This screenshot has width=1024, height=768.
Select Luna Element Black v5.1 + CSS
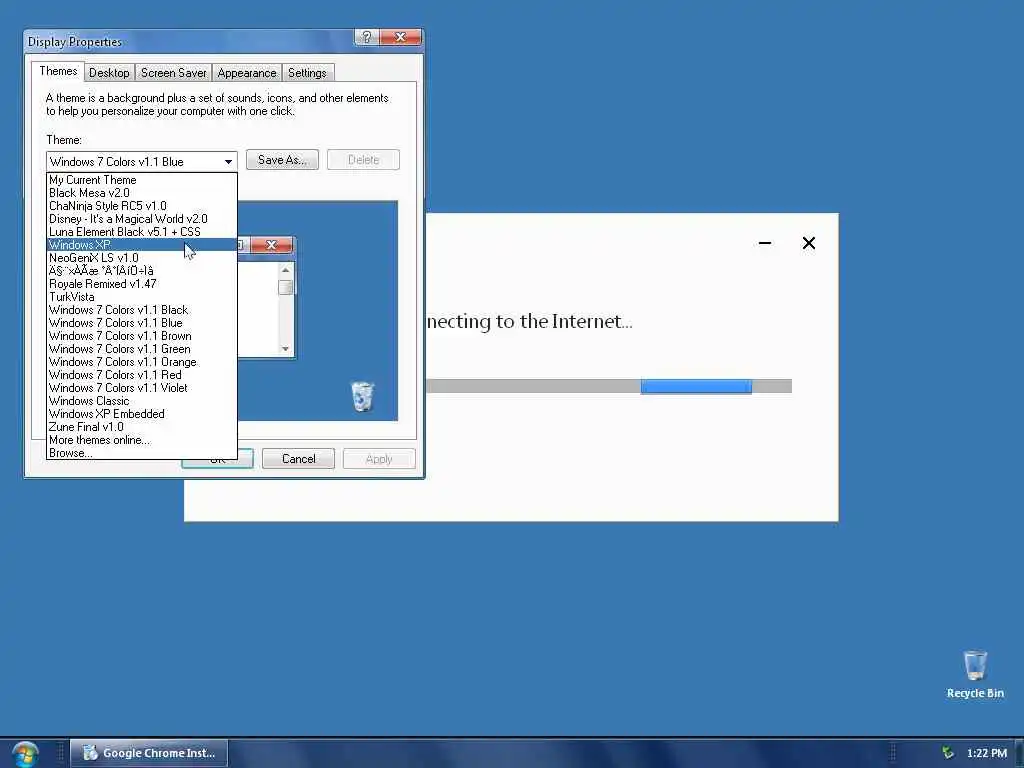pyautogui.click(x=142, y=232)
